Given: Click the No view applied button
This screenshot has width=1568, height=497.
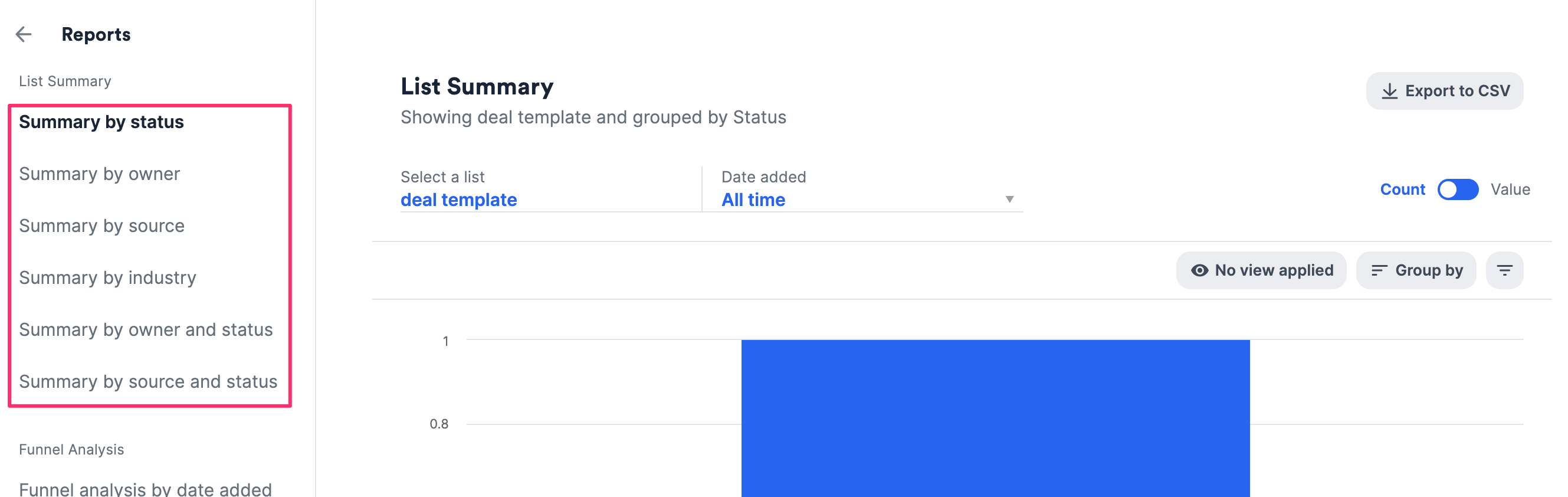Looking at the screenshot, I should (x=1261, y=270).
